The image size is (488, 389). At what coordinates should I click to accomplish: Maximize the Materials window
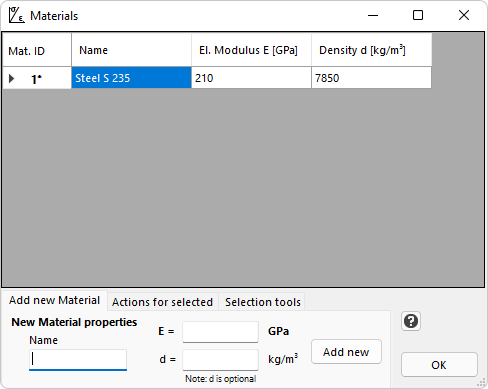tap(418, 15)
